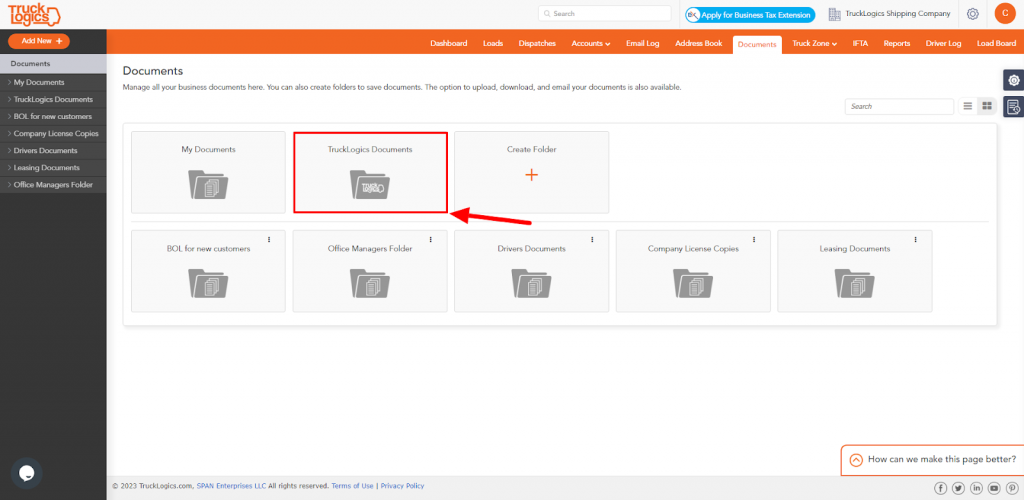Select the Documents sidebar header
The width and height of the screenshot is (1024, 500).
pyautogui.click(x=53, y=64)
